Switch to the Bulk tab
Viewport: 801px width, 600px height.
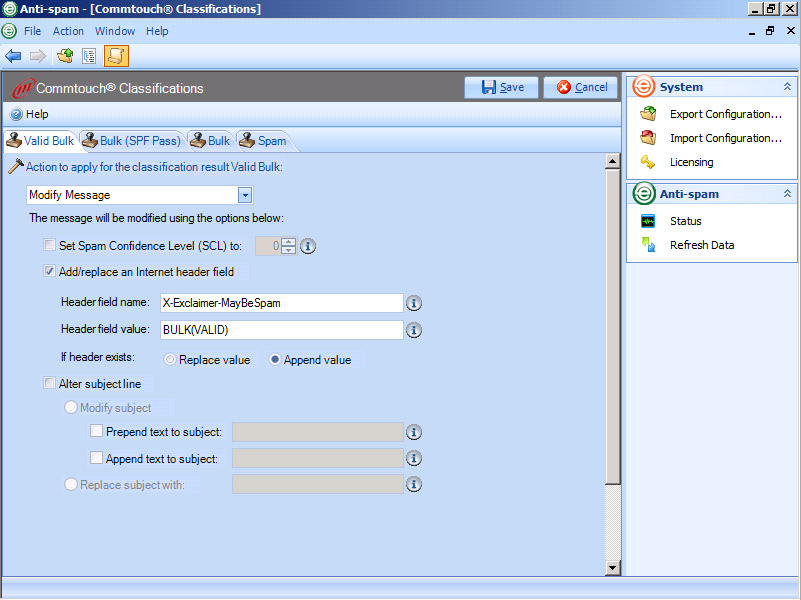click(x=210, y=140)
